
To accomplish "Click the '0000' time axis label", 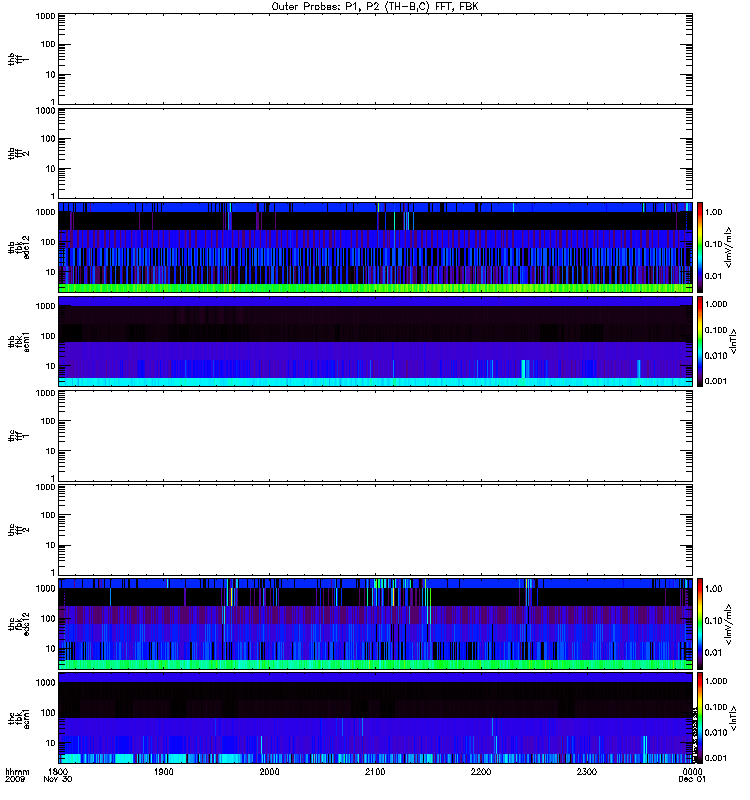I will coord(692,772).
